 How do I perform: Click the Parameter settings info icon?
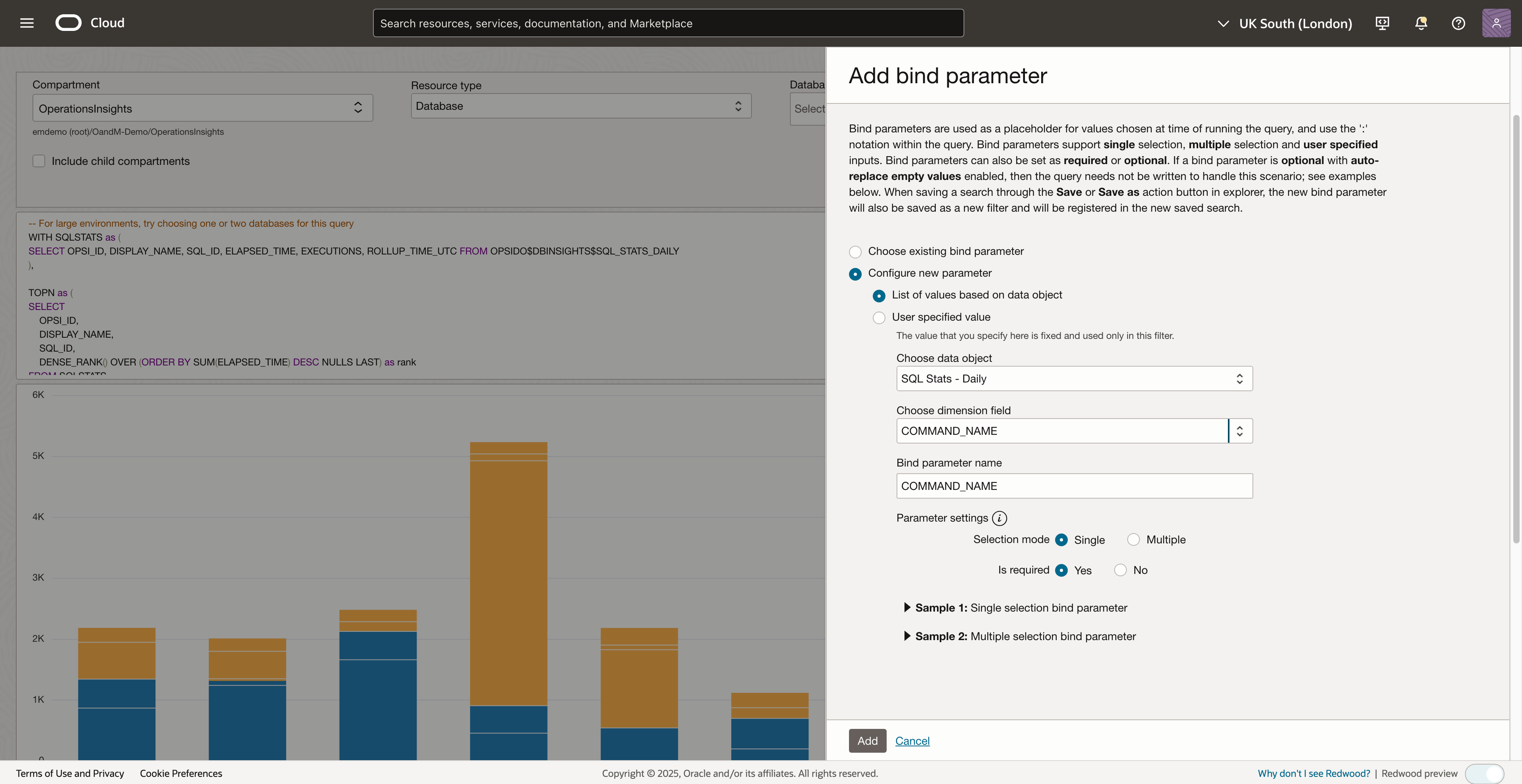[x=999, y=518]
